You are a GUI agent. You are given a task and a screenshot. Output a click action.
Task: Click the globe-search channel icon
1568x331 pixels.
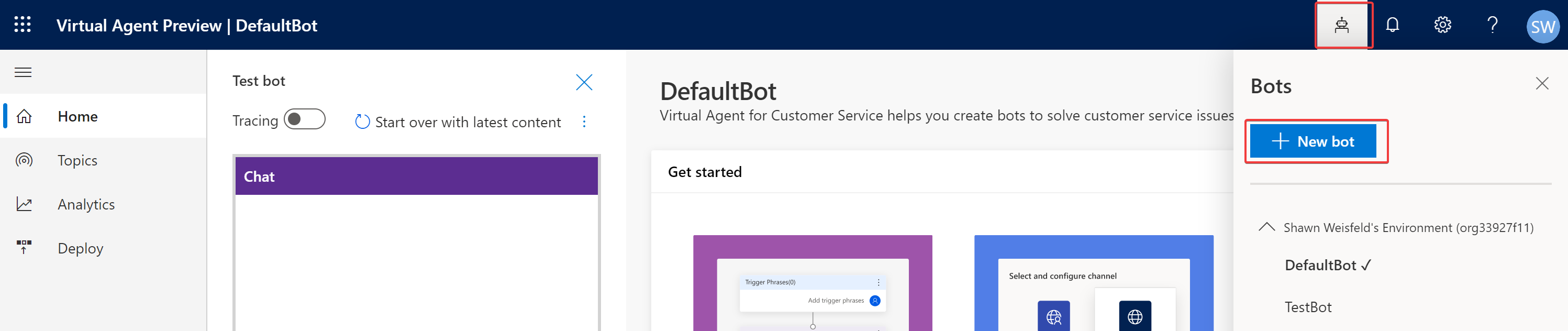(x=1054, y=316)
